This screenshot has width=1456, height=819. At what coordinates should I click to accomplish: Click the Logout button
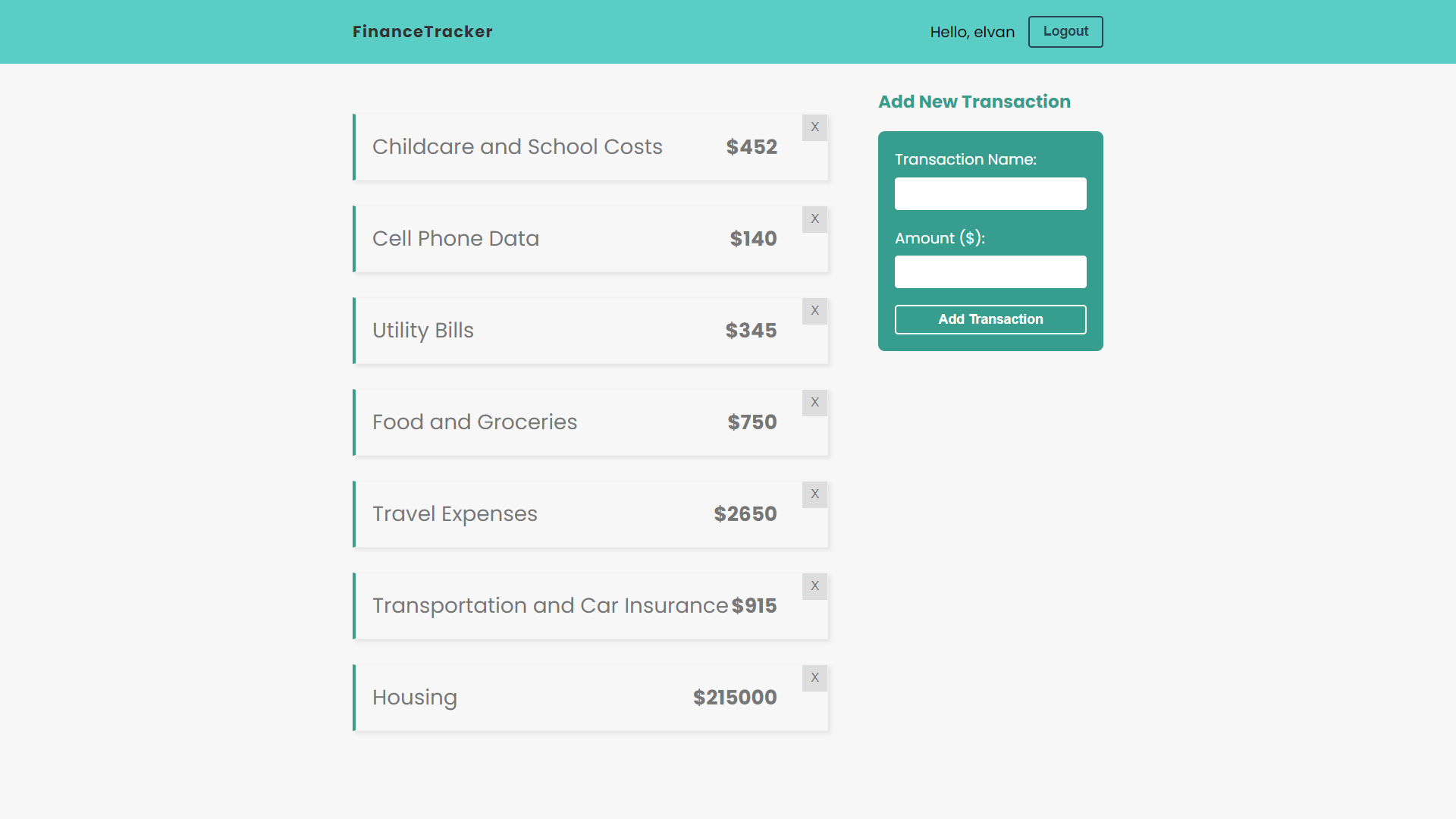coord(1065,31)
